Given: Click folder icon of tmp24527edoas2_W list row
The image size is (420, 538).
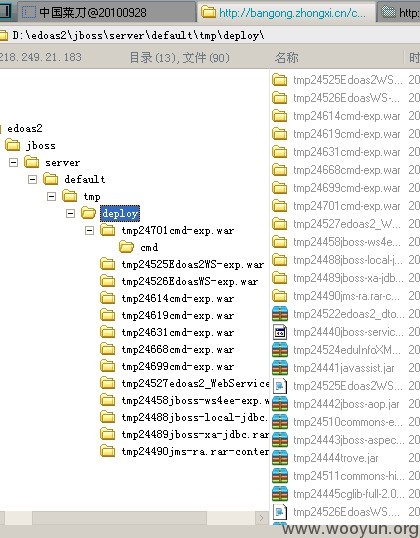Looking at the screenshot, I should pyautogui.click(x=280, y=224).
